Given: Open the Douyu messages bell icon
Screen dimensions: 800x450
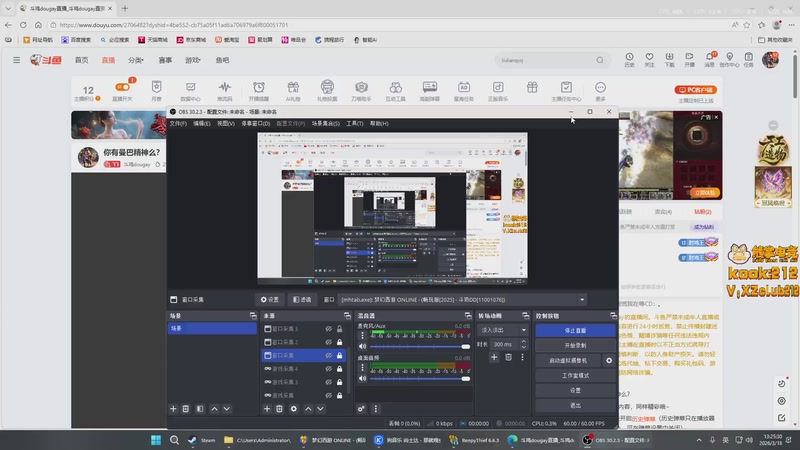Looking at the screenshot, I should [710, 59].
